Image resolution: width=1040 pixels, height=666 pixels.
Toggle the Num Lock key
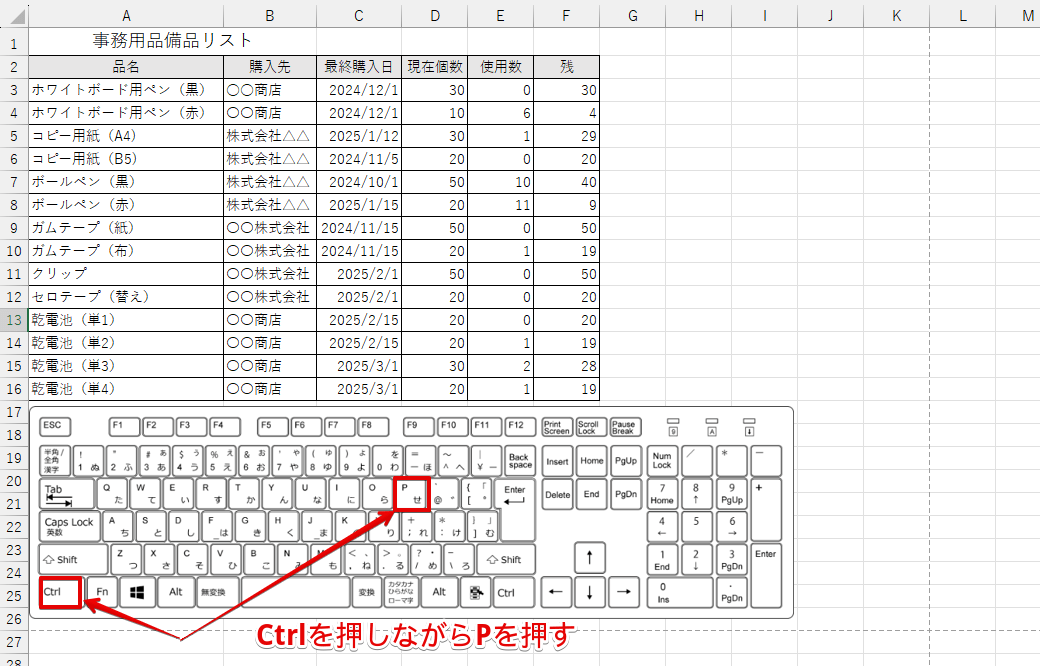[662, 459]
